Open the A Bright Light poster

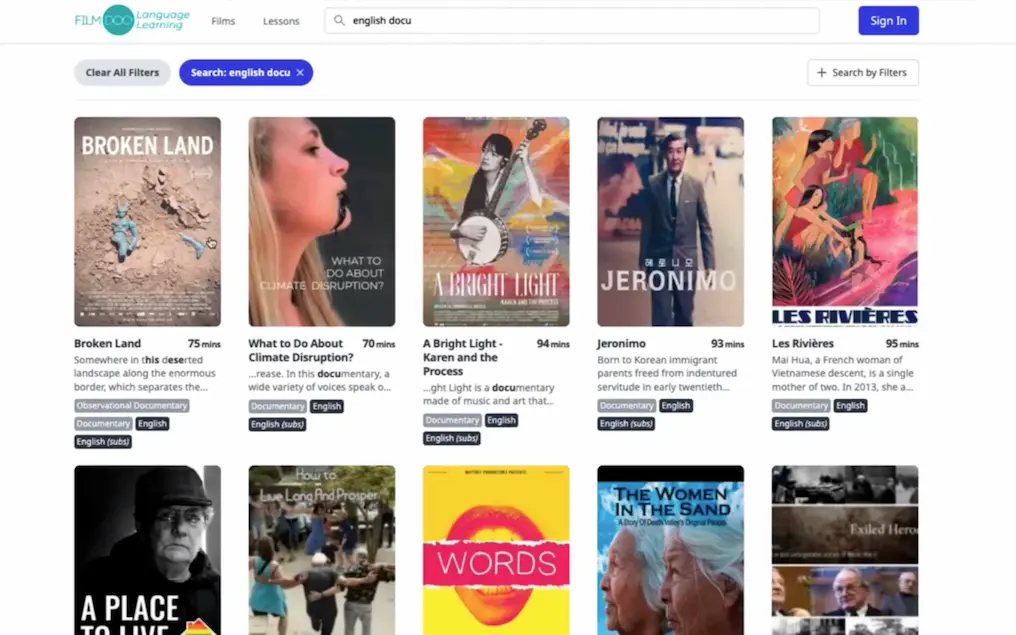(496, 222)
